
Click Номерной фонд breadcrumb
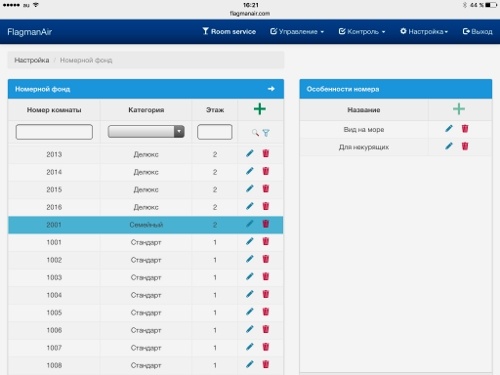(86, 60)
